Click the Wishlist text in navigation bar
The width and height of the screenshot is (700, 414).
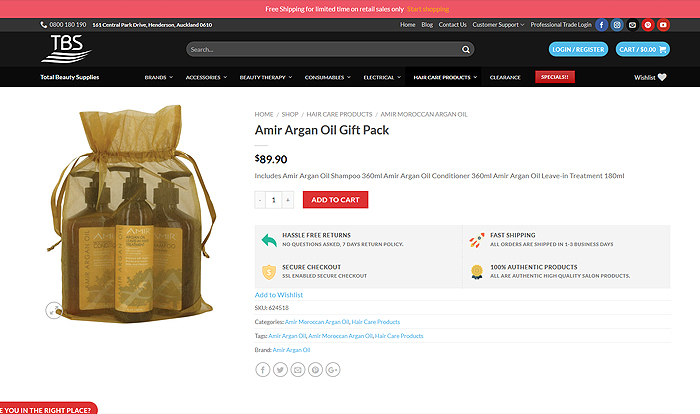[645, 77]
